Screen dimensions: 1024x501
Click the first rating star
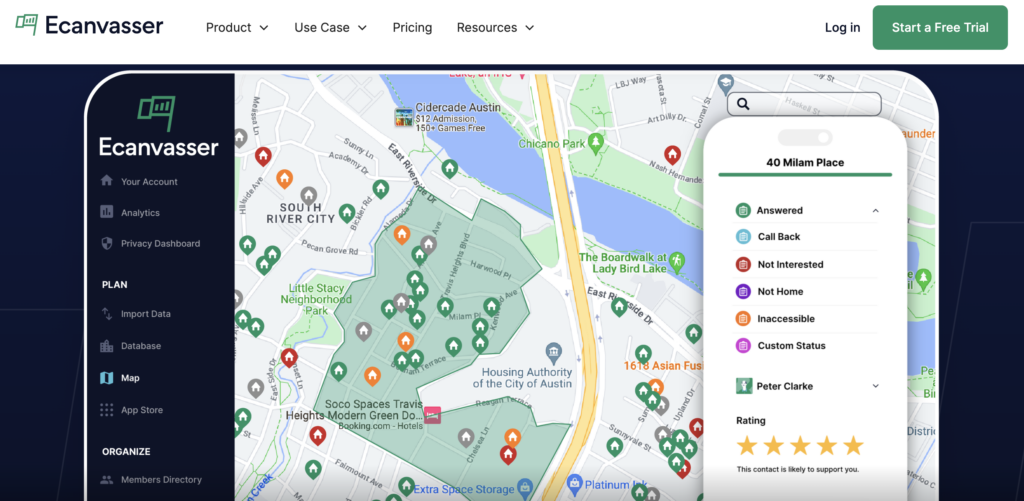click(x=746, y=446)
